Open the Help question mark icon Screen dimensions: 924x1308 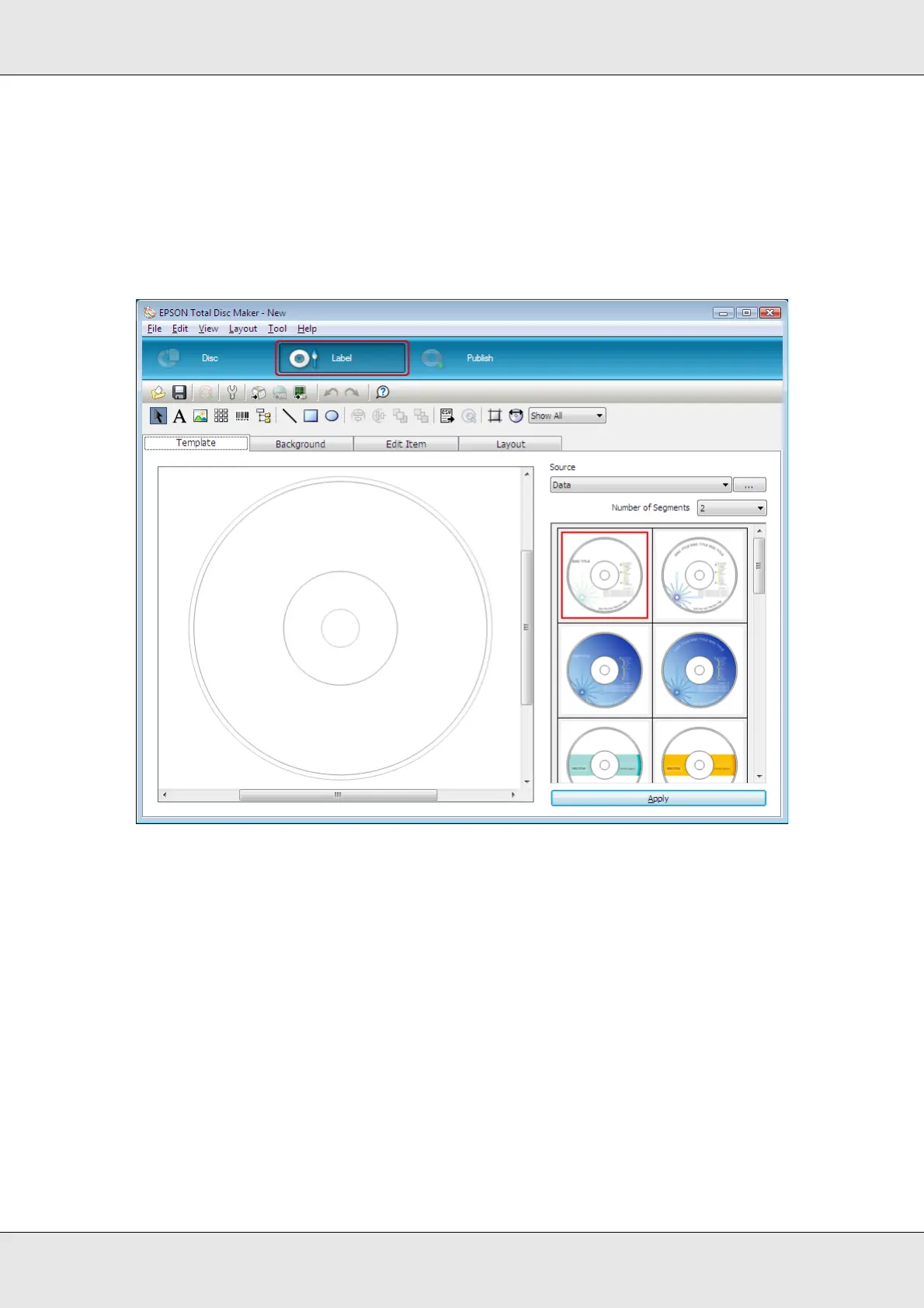[382, 392]
